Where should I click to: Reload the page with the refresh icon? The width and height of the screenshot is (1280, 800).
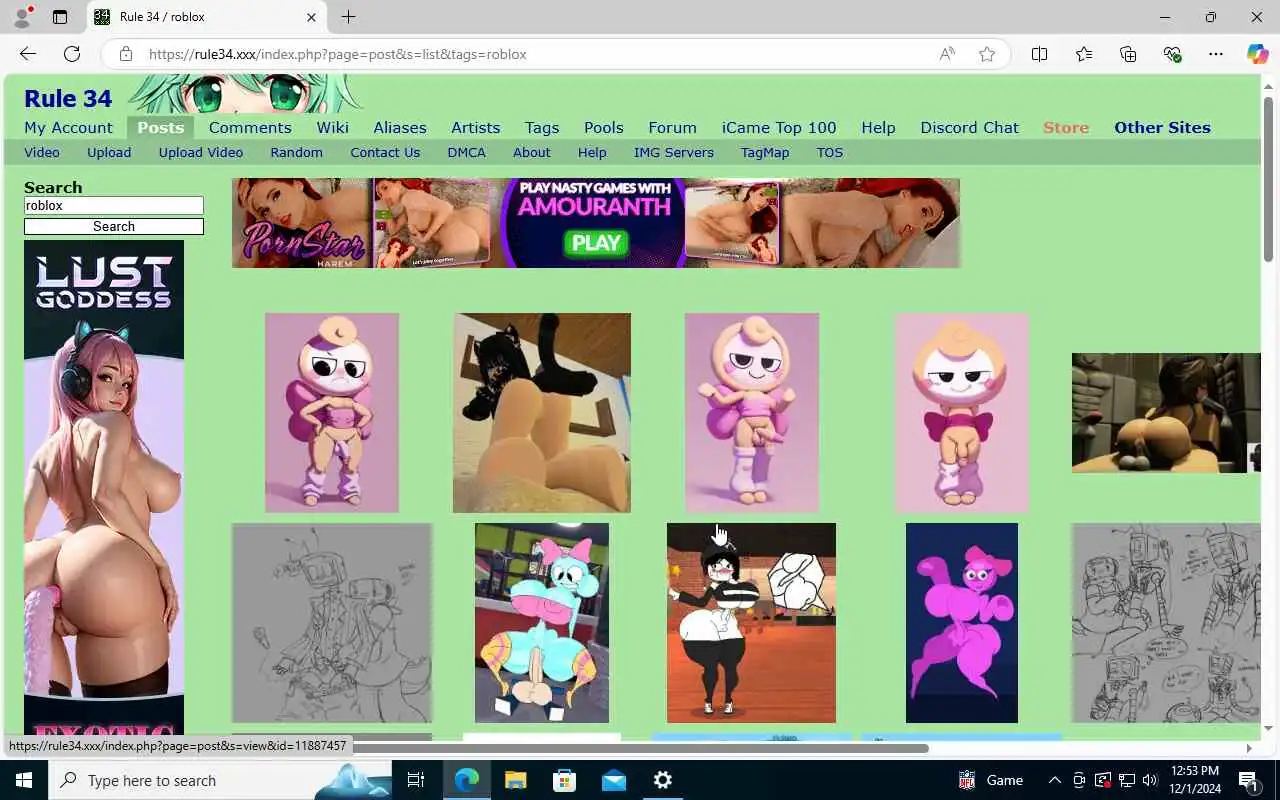click(72, 54)
